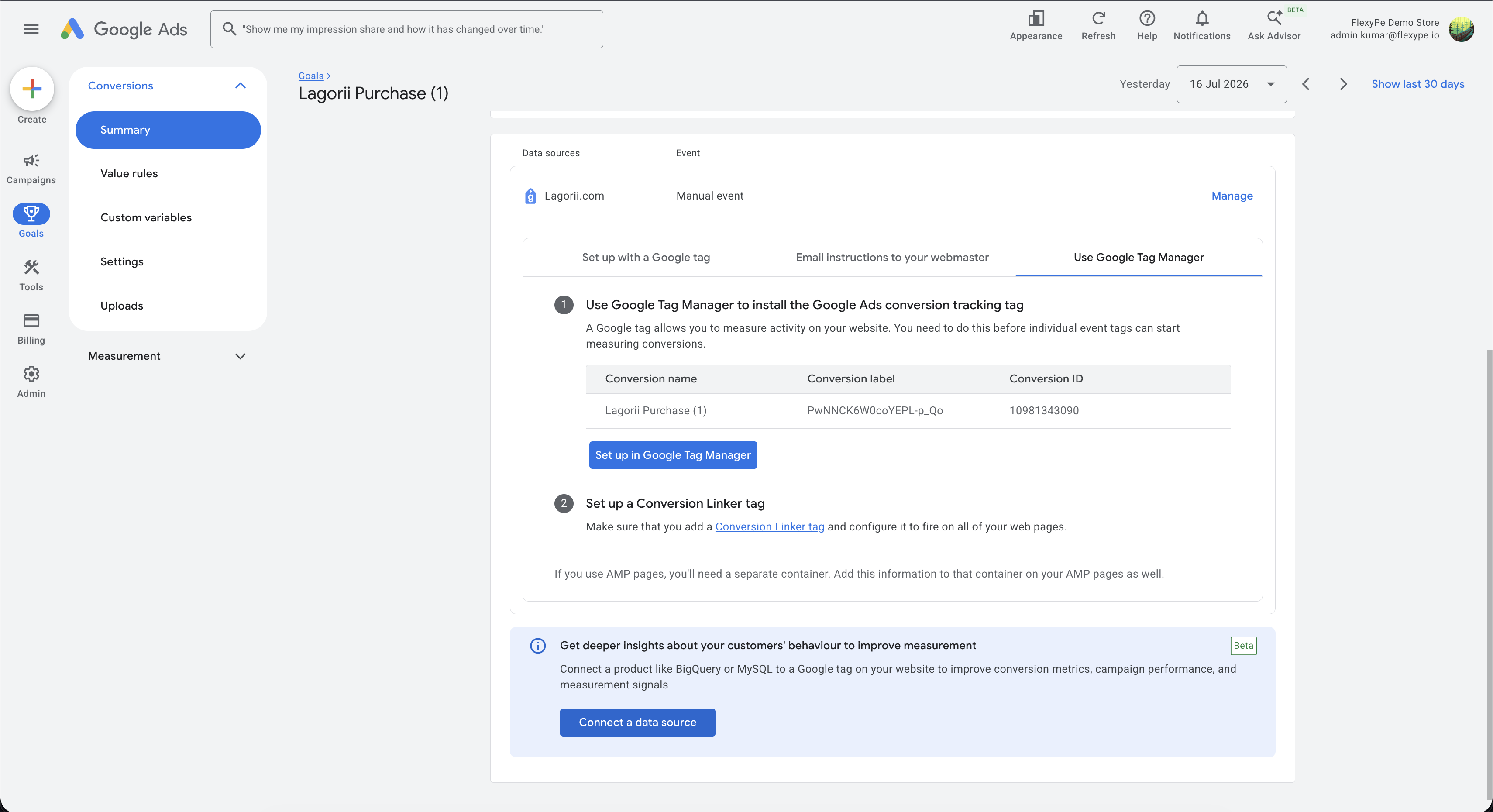Click the Conversion name column header
The height and width of the screenshot is (812, 1493).
click(x=651, y=379)
